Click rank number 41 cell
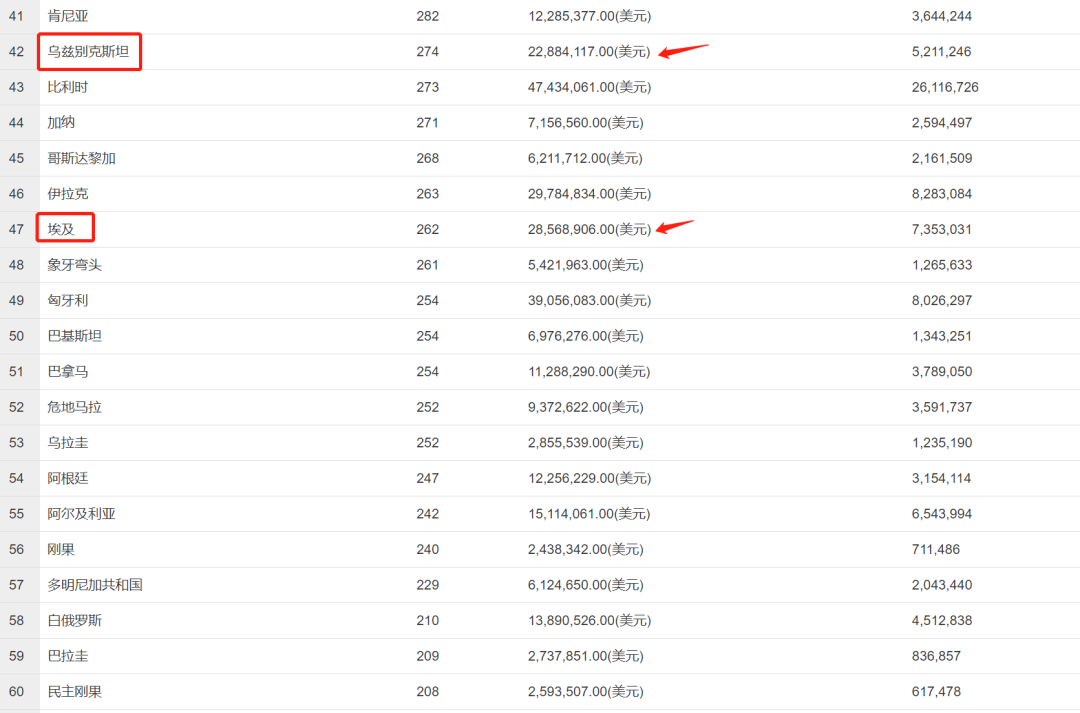 (17, 16)
